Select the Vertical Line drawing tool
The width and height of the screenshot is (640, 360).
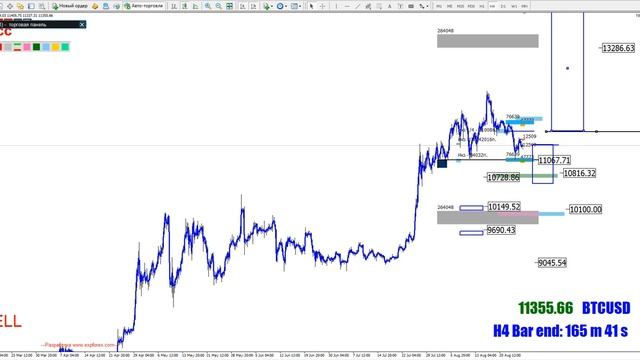336,6
